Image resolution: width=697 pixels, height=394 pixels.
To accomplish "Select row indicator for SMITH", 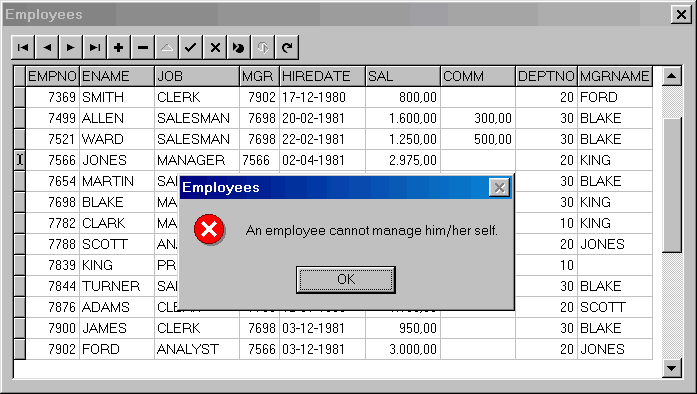I will tap(20, 97).
